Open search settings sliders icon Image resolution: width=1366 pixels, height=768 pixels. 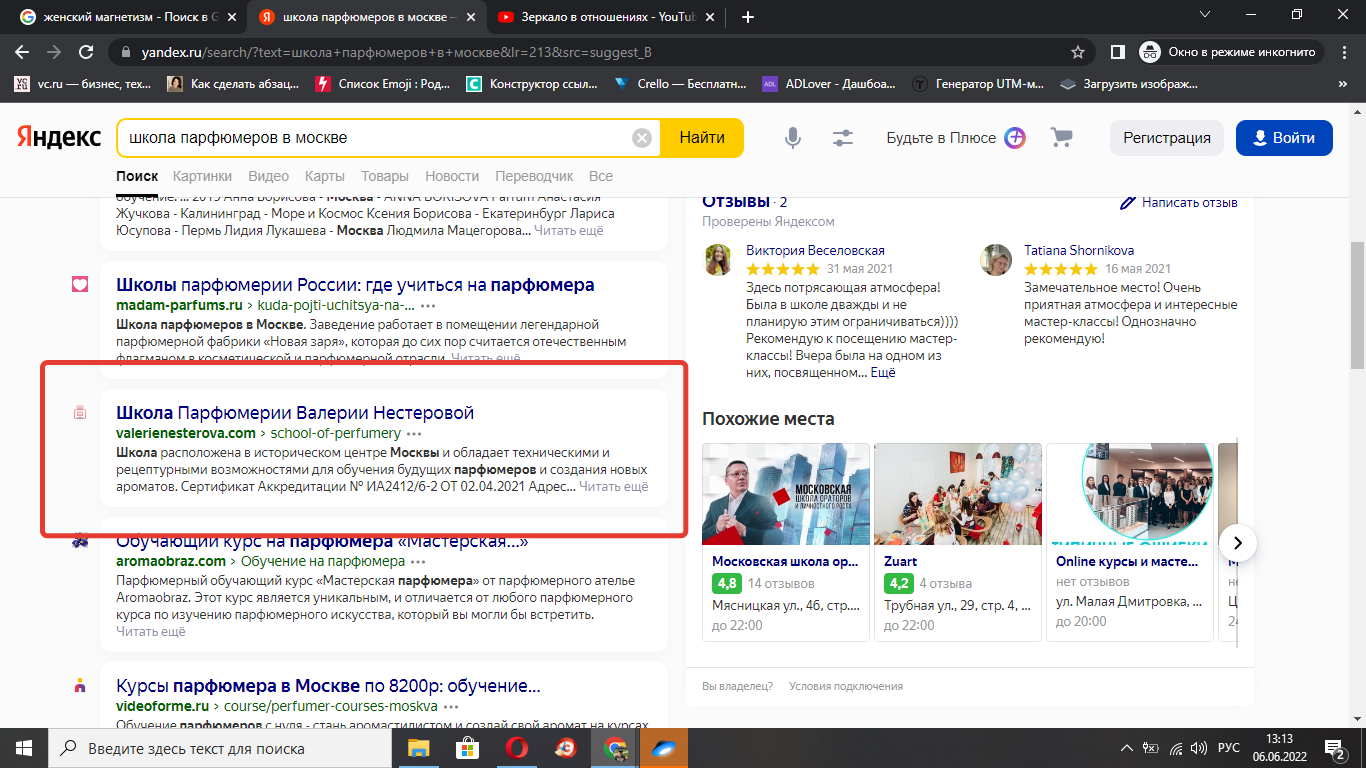tap(843, 138)
